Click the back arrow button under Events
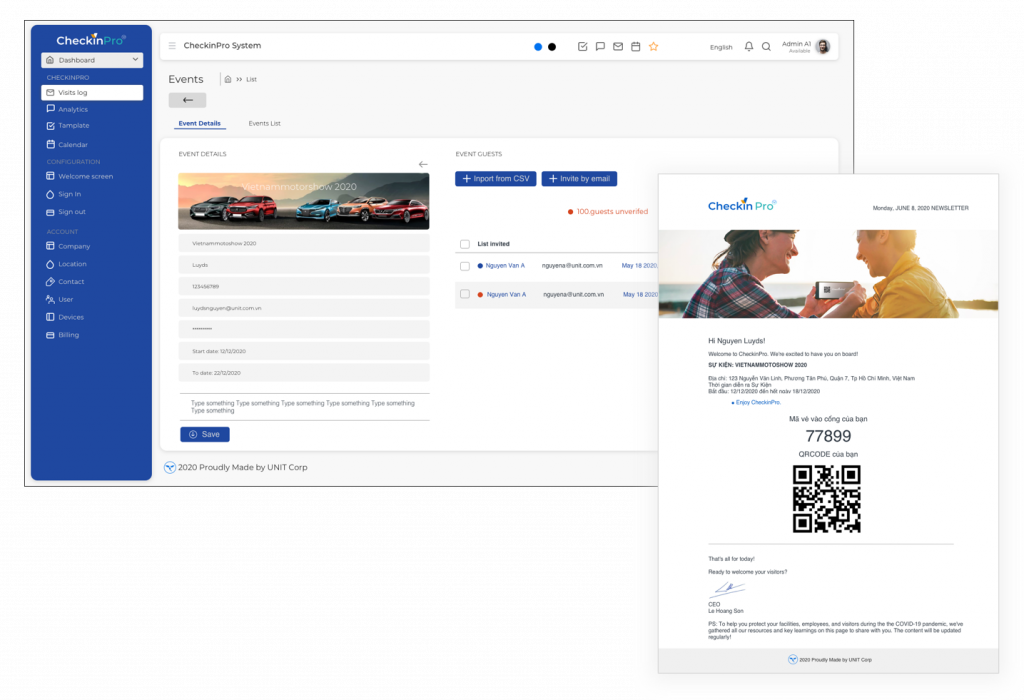 [x=187, y=100]
